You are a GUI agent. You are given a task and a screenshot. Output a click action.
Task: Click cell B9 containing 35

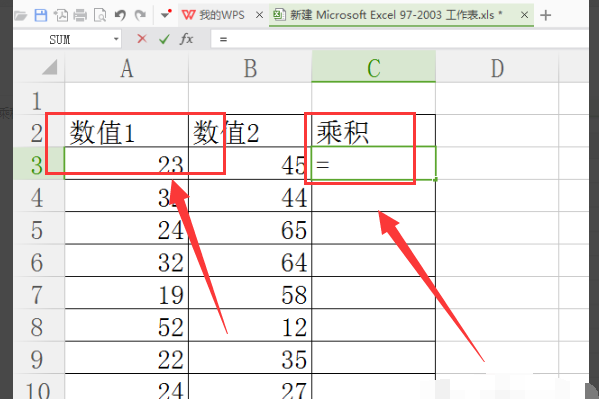coord(250,358)
